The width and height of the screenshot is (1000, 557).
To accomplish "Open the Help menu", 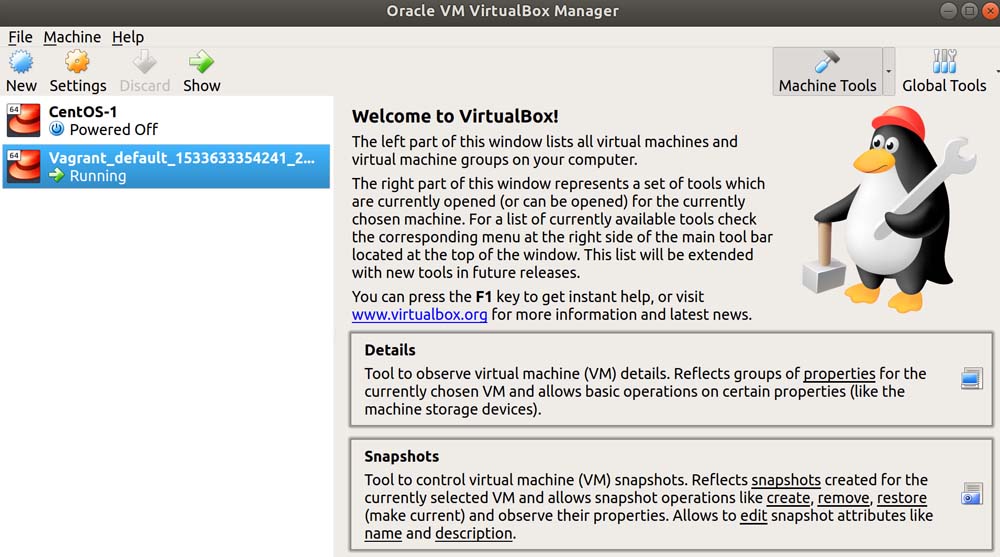I will (x=128, y=37).
